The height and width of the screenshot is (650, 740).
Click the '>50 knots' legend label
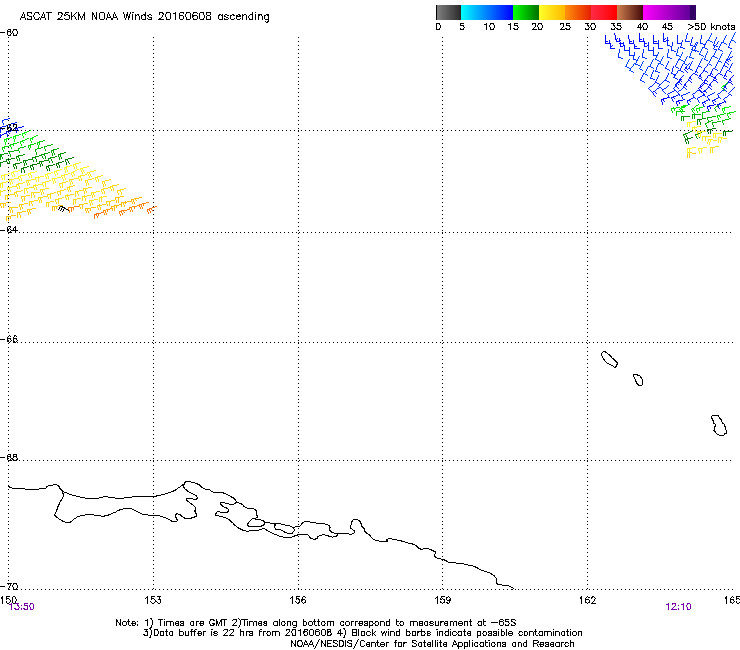[x=711, y=27]
